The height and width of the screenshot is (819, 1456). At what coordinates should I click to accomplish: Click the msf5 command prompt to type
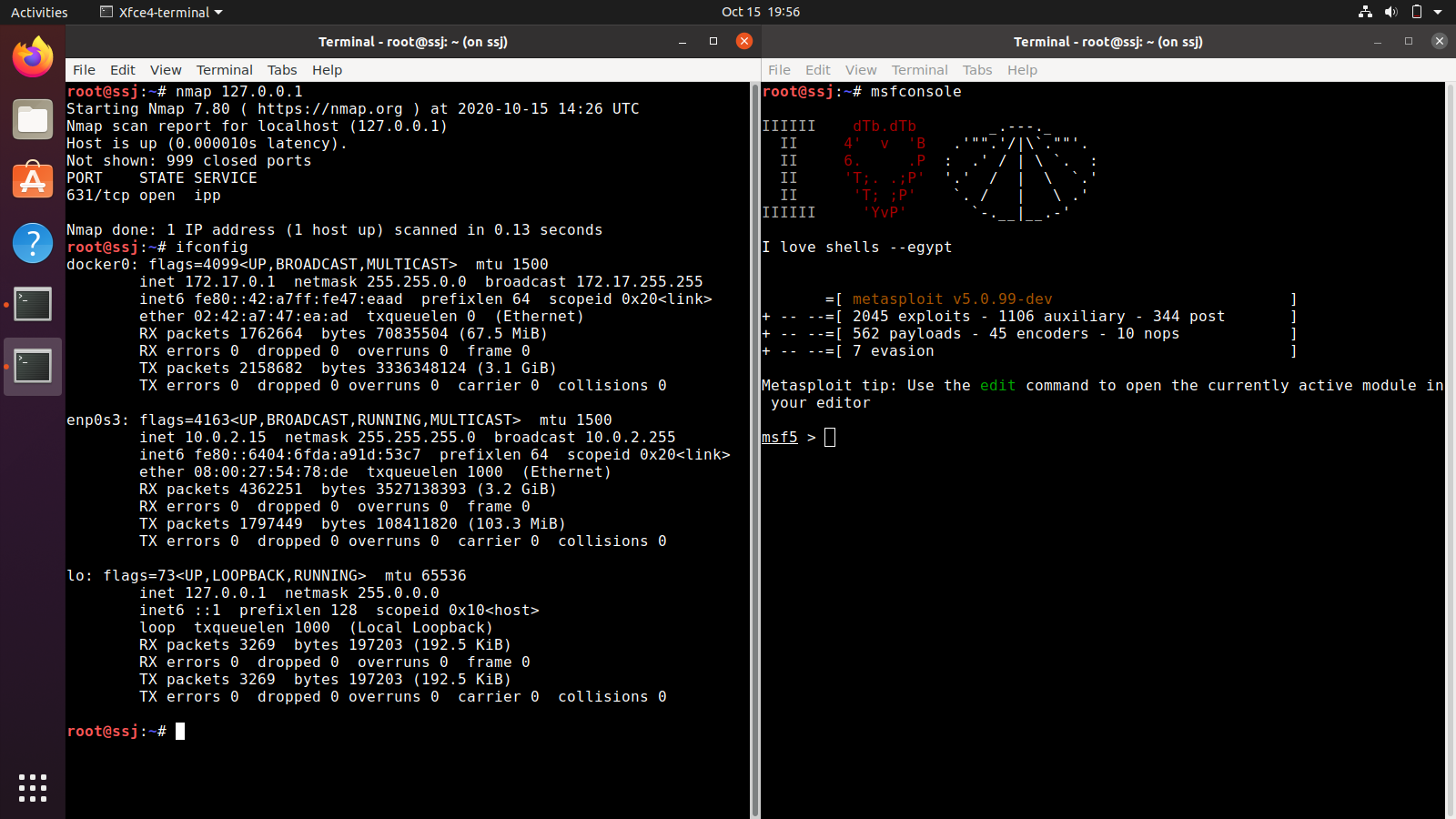[824, 438]
